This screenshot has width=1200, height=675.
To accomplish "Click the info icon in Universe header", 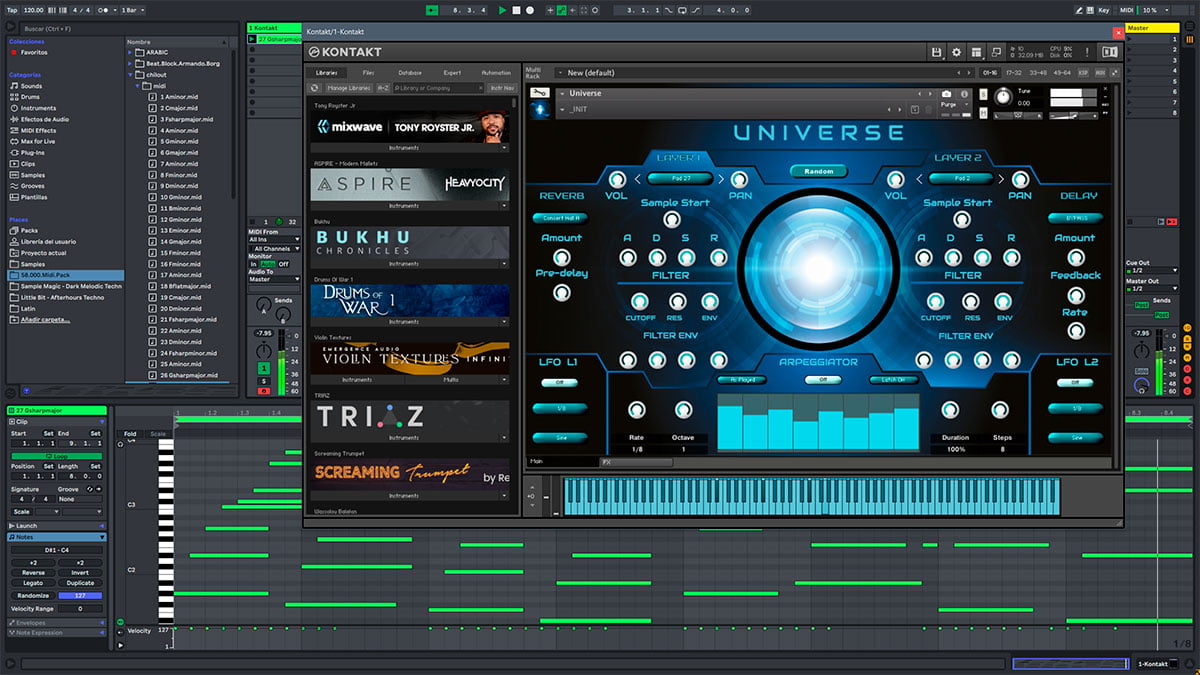I will (x=962, y=93).
